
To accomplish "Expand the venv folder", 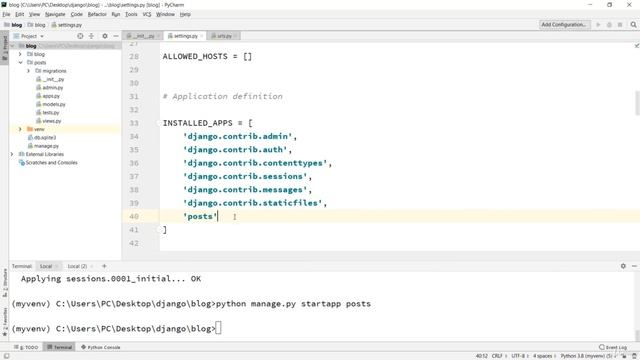I will tap(20, 129).
